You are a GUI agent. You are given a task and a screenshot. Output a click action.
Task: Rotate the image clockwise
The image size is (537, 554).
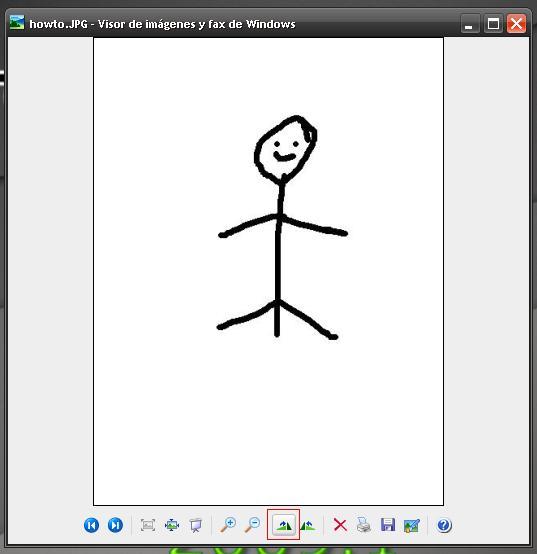pyautogui.click(x=284, y=525)
